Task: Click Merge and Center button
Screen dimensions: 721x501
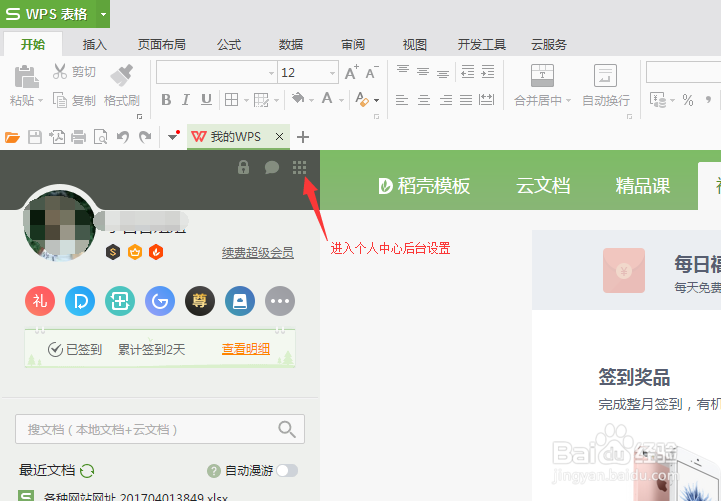Action: coord(542,85)
